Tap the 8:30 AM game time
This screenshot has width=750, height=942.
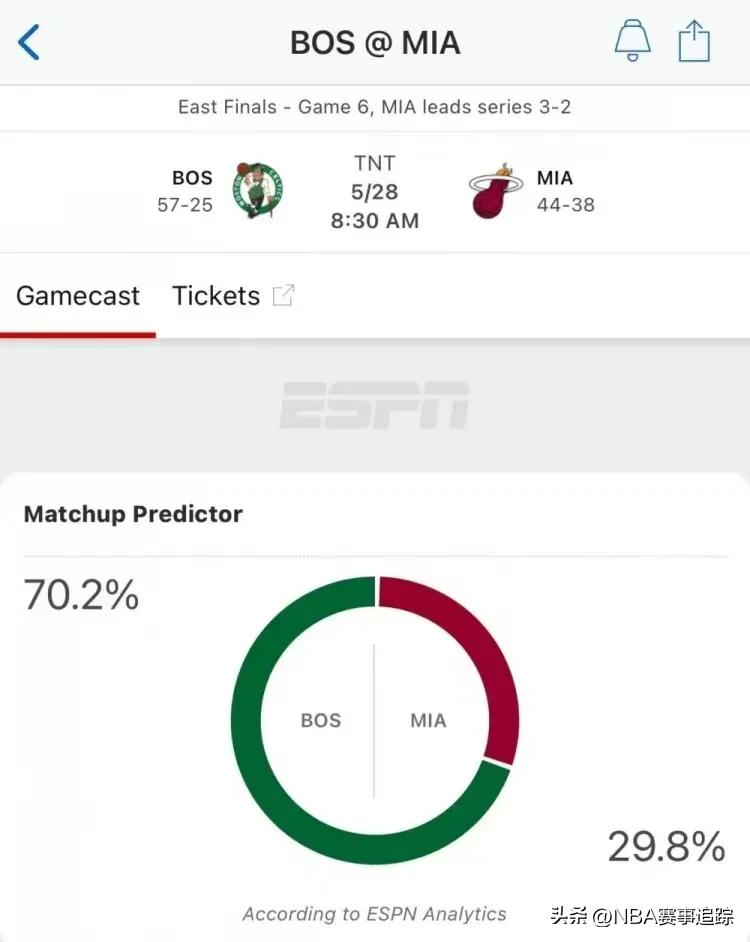(375, 220)
